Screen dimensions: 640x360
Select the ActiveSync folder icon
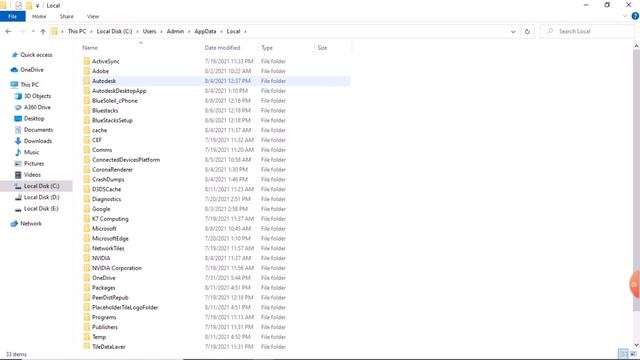87,61
